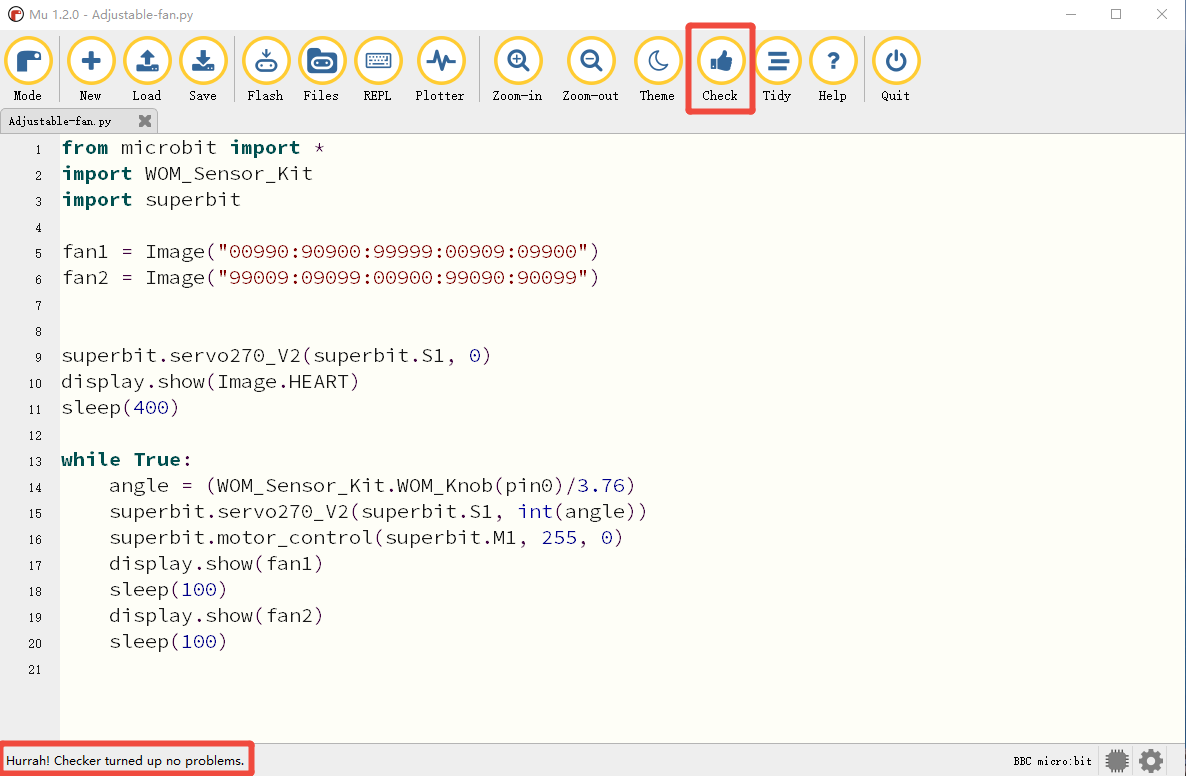Toggle the Theme moon icon

(657, 70)
